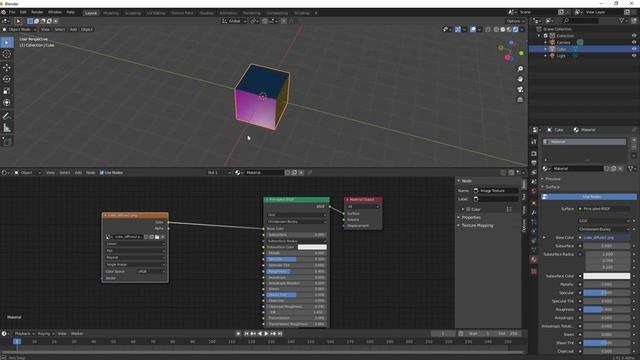The image size is (640, 360).
Task: Switch to Rendered viewport shading mode
Action: click(516, 29)
